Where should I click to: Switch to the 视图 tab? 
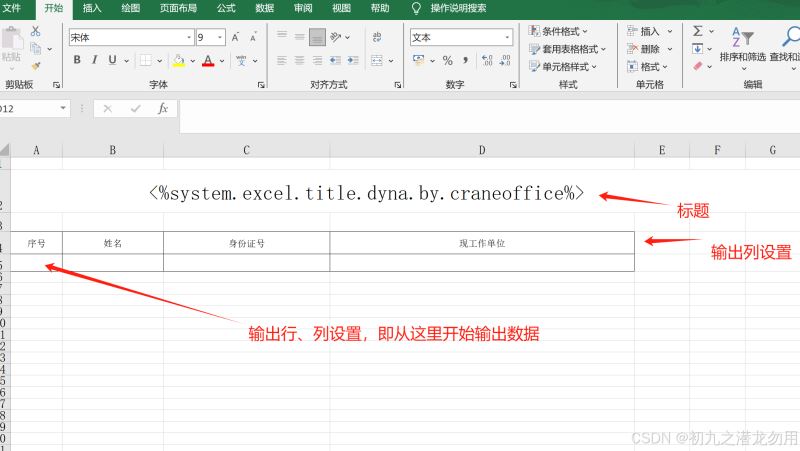click(341, 8)
